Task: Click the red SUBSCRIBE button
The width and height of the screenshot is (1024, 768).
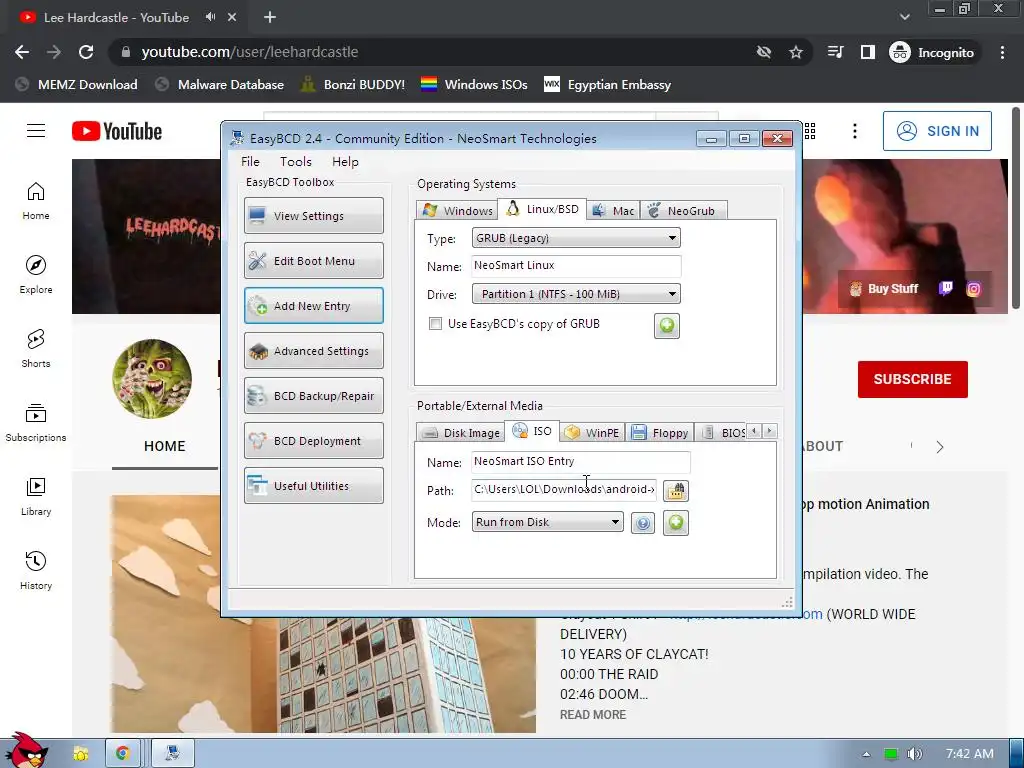Action: tap(912, 379)
